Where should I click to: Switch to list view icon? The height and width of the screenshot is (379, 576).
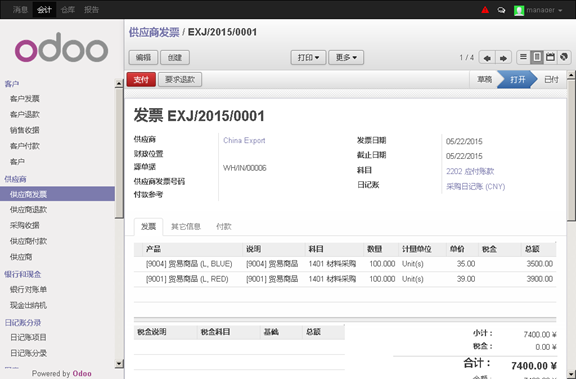523,57
